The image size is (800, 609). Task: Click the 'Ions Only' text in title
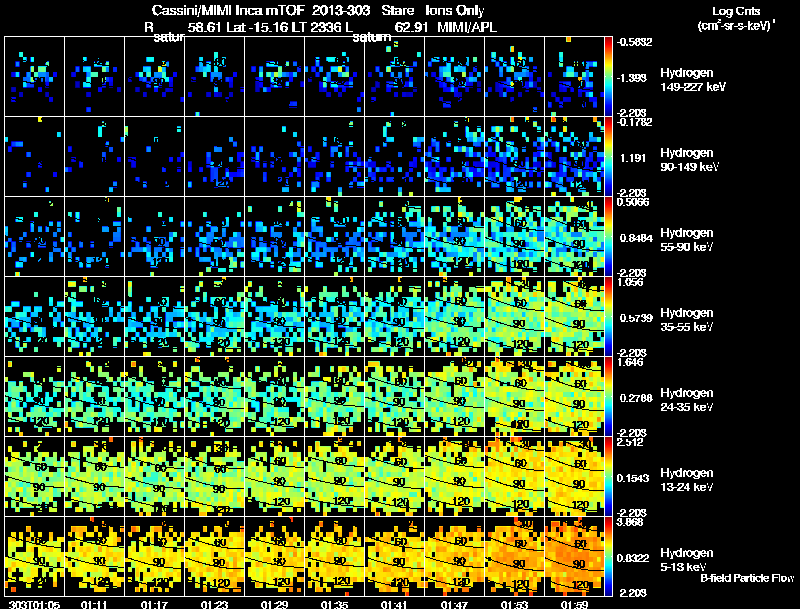pyautogui.click(x=455, y=10)
